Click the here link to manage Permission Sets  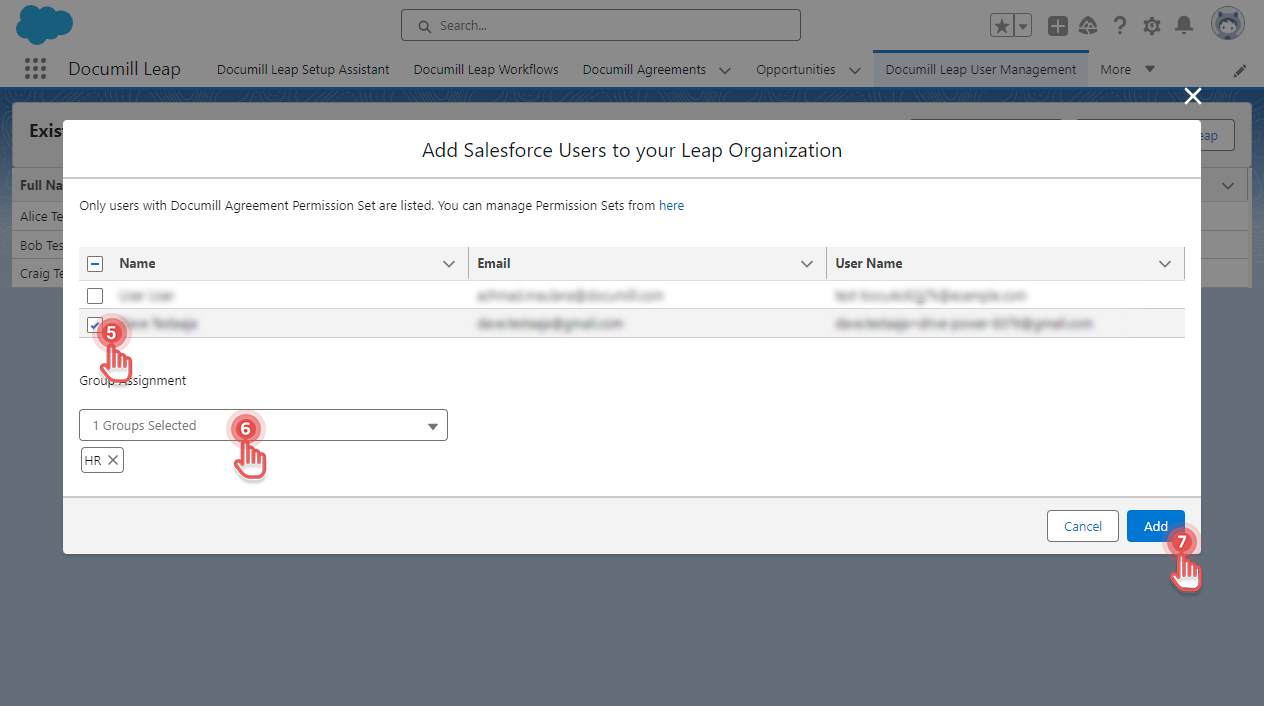point(671,205)
